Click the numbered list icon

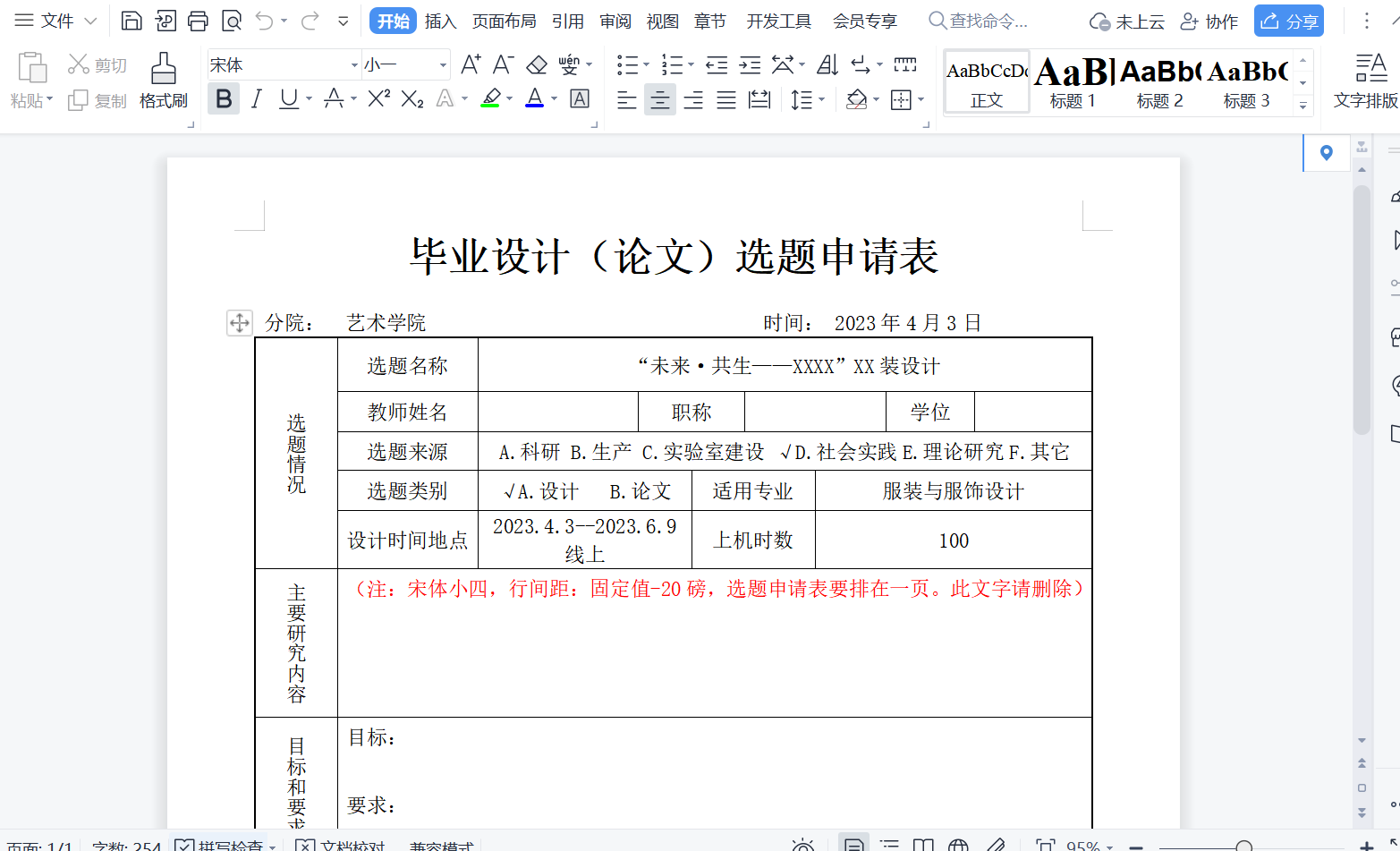coord(672,64)
